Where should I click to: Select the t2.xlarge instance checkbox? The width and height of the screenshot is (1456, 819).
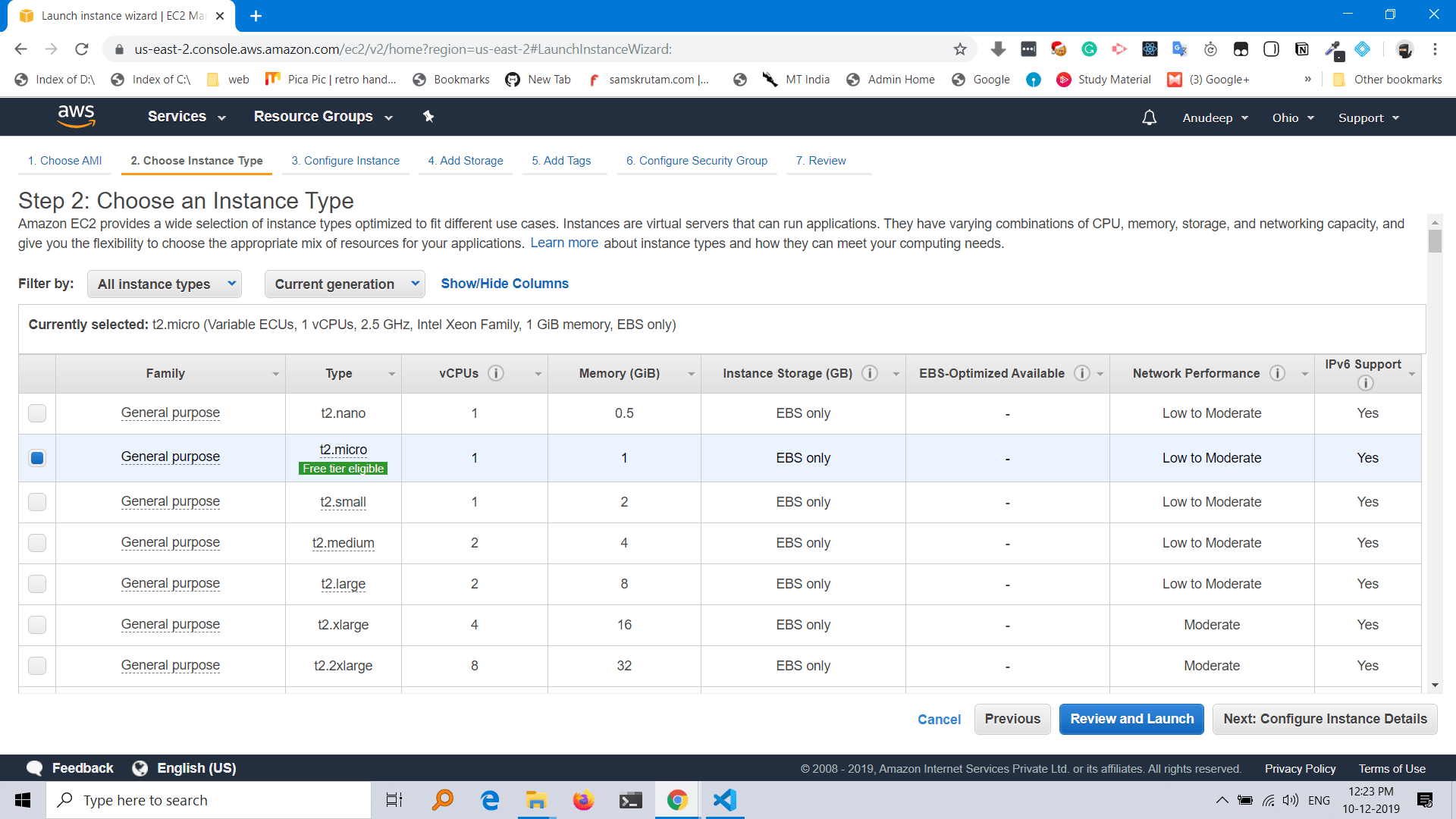37,625
